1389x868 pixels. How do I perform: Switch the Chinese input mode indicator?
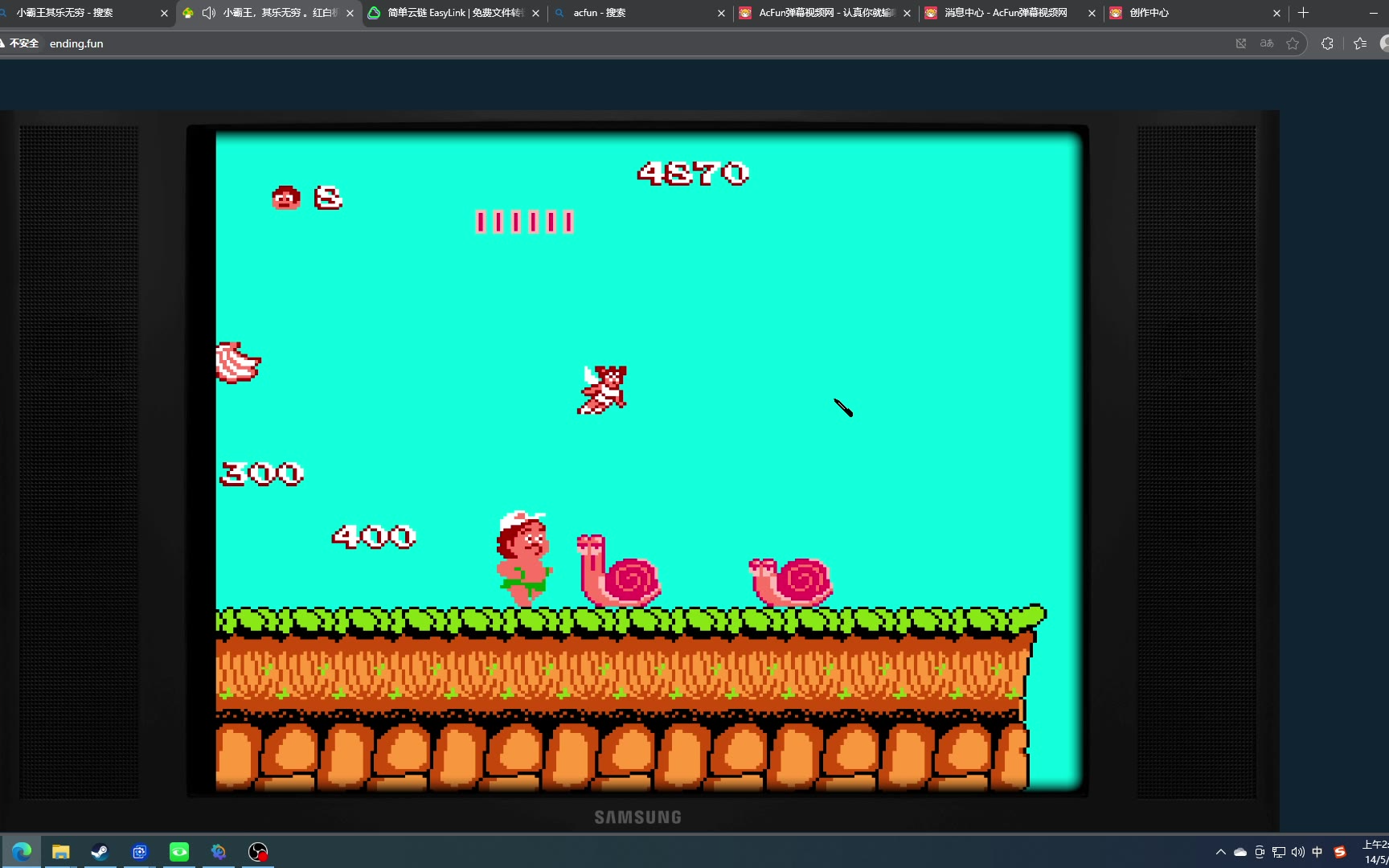click(1317, 852)
